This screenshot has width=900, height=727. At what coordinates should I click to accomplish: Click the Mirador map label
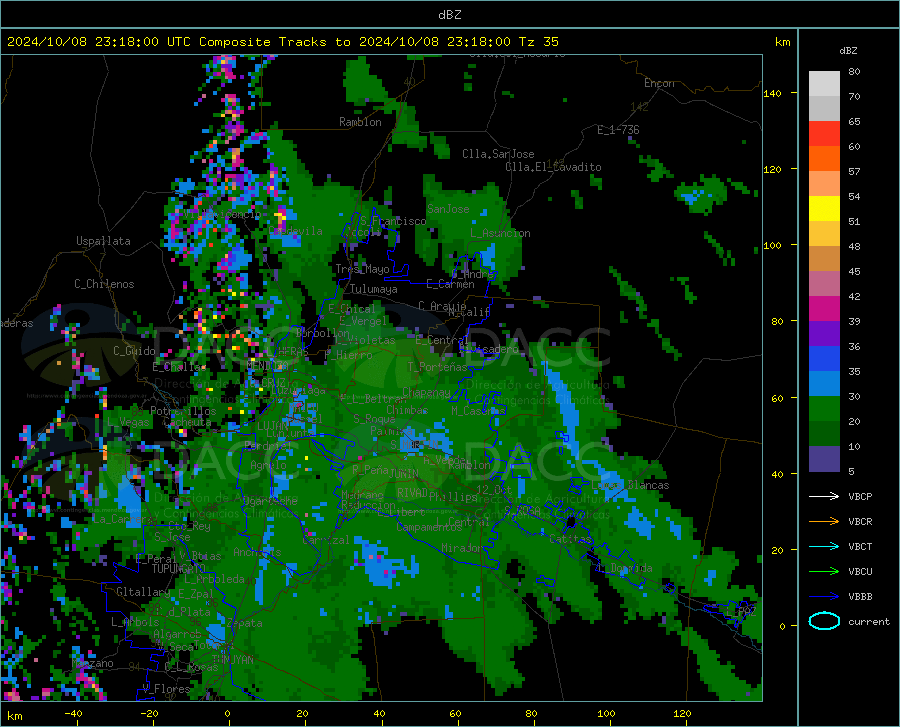click(x=462, y=548)
